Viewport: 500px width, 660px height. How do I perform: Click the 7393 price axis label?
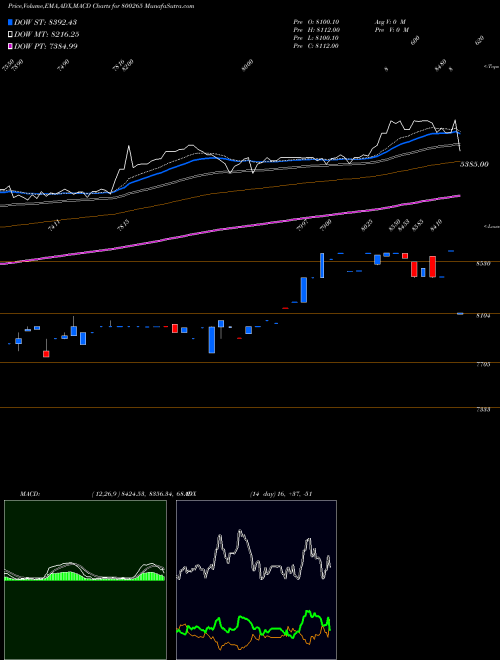[x=483, y=409]
